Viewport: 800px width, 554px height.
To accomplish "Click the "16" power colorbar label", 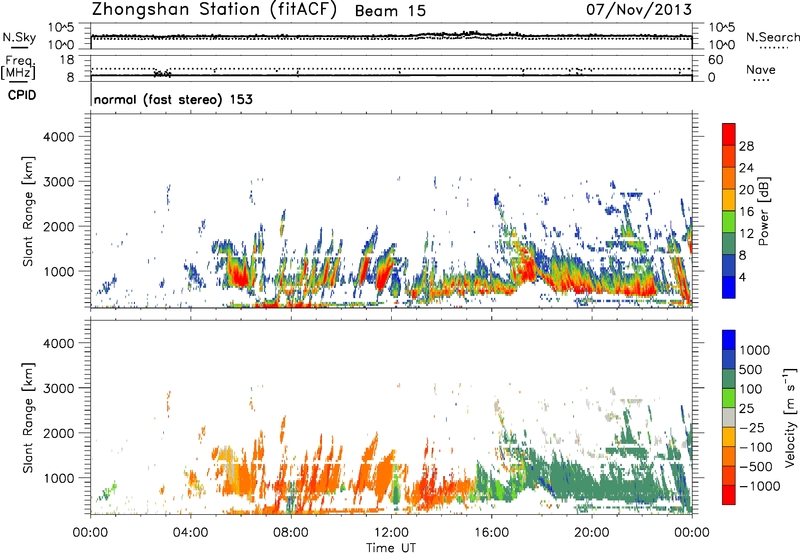I will (746, 212).
